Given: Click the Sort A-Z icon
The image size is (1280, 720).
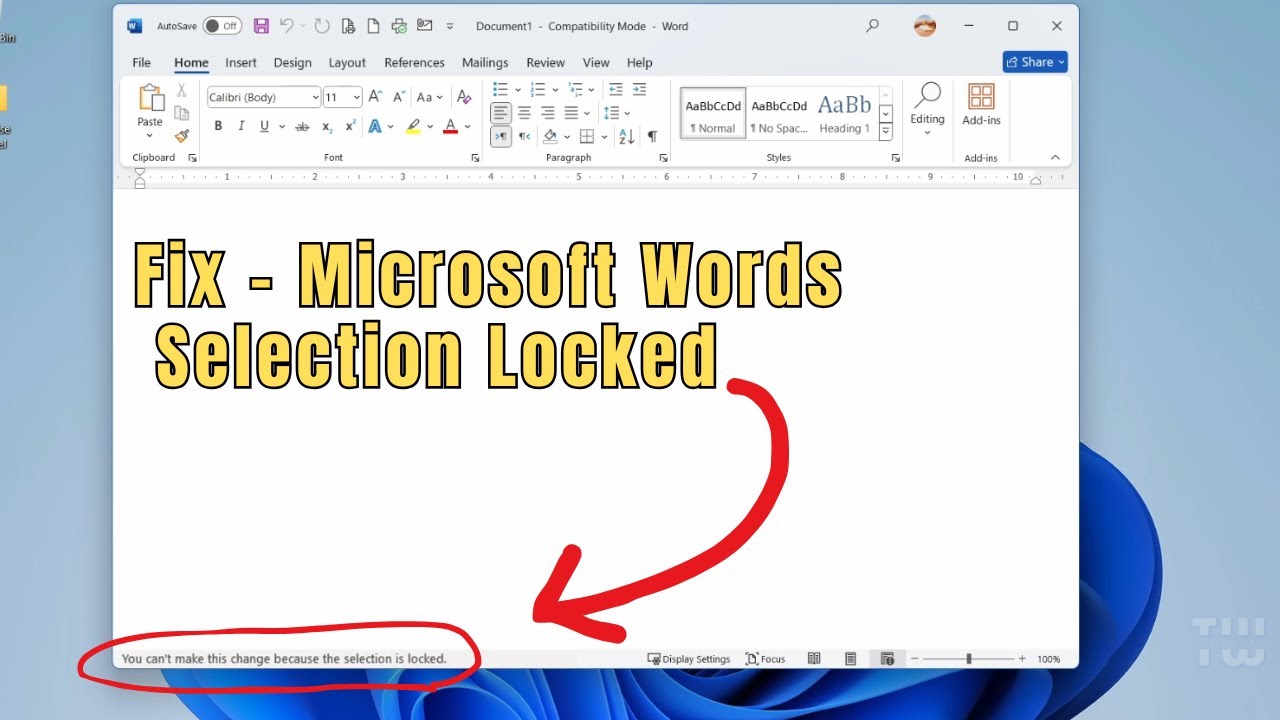Looking at the screenshot, I should point(628,136).
